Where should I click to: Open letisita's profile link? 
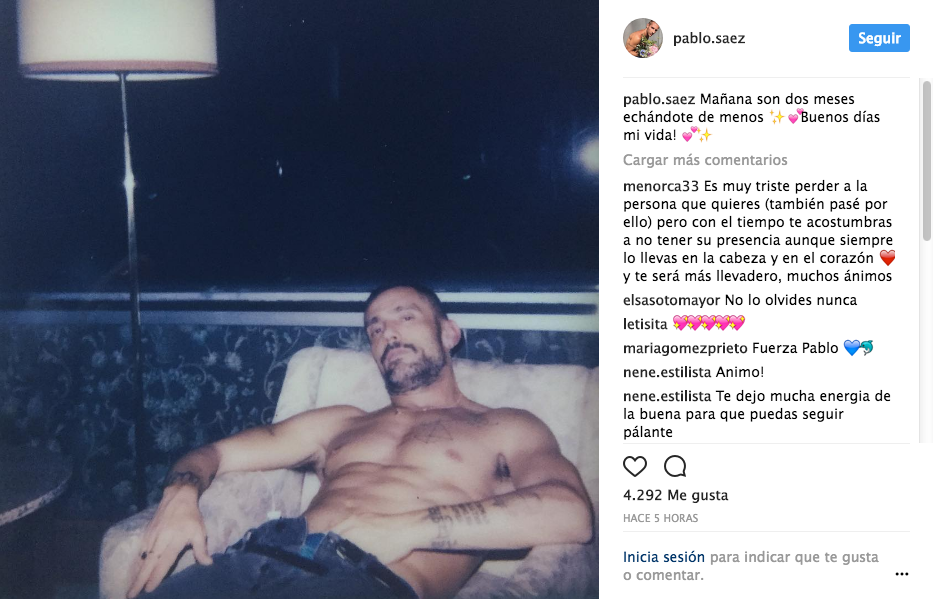coord(645,324)
